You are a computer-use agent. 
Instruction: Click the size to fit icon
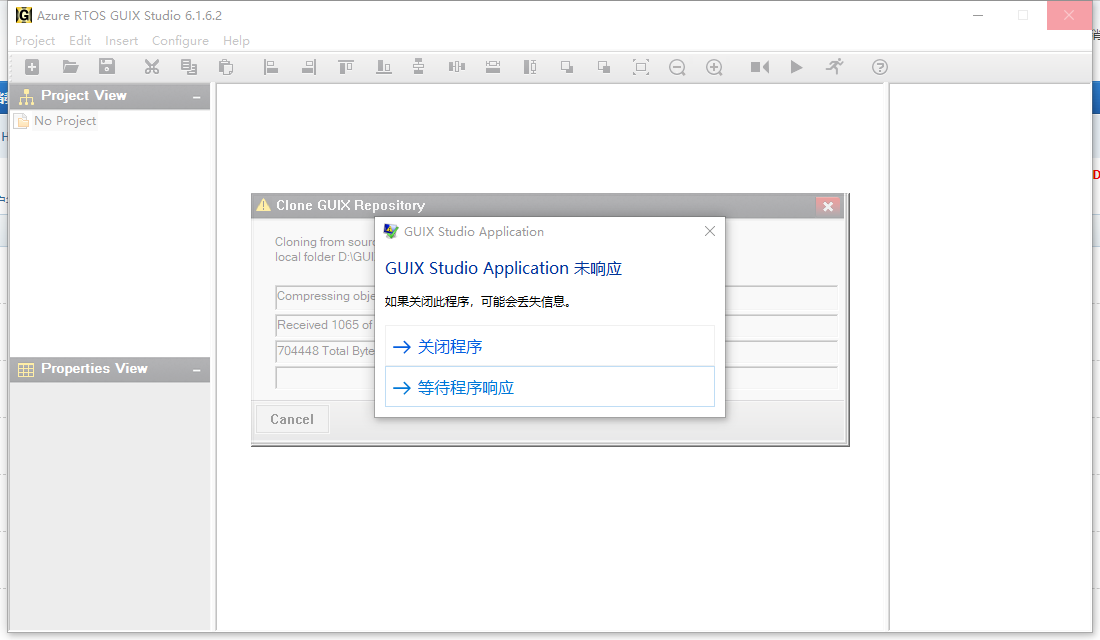(640, 67)
